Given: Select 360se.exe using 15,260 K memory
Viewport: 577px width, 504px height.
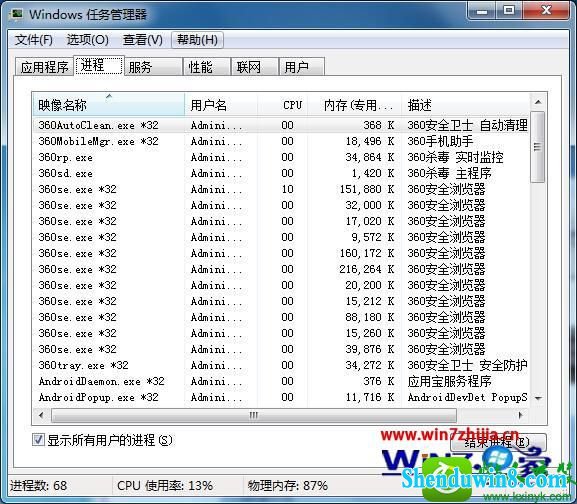Looking at the screenshot, I should [281, 333].
